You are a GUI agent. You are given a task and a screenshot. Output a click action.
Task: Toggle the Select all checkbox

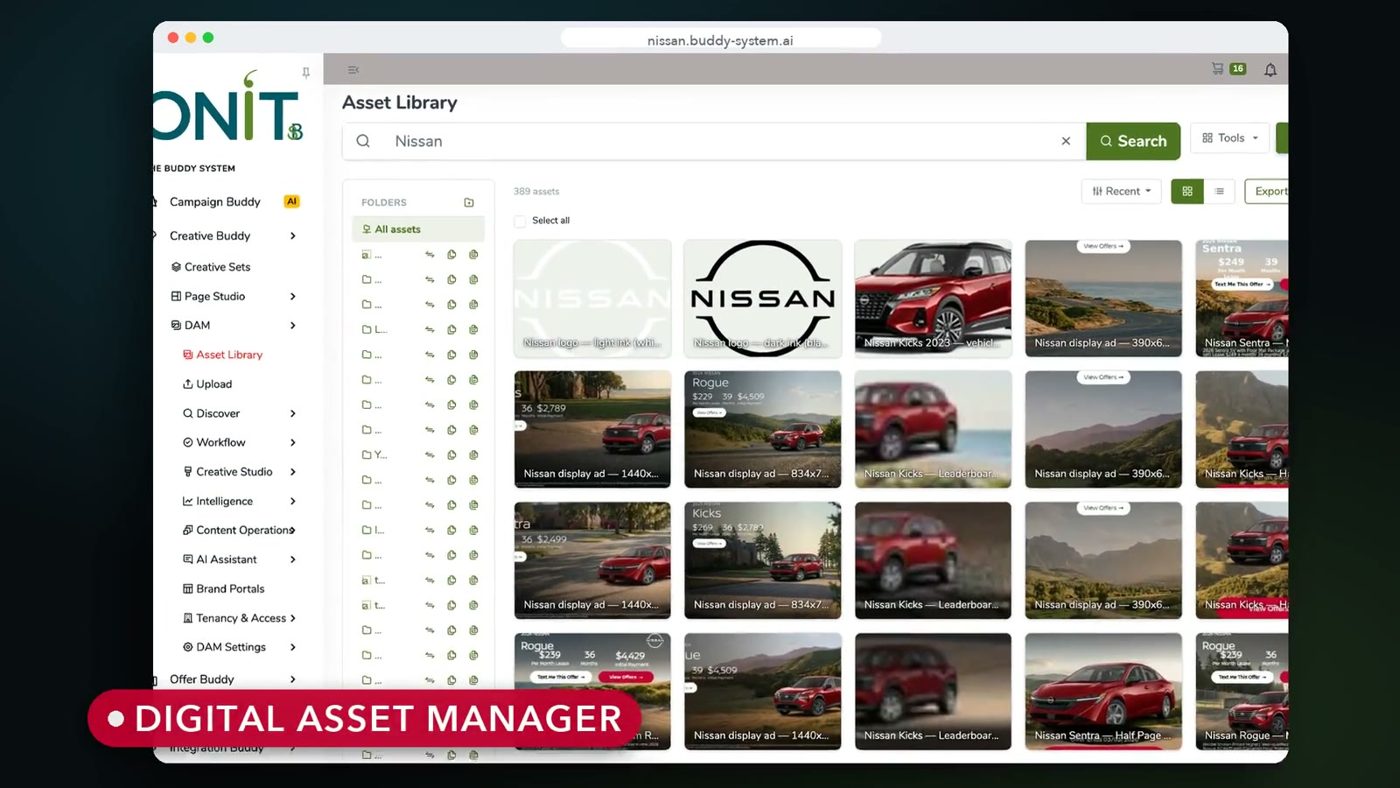point(520,221)
